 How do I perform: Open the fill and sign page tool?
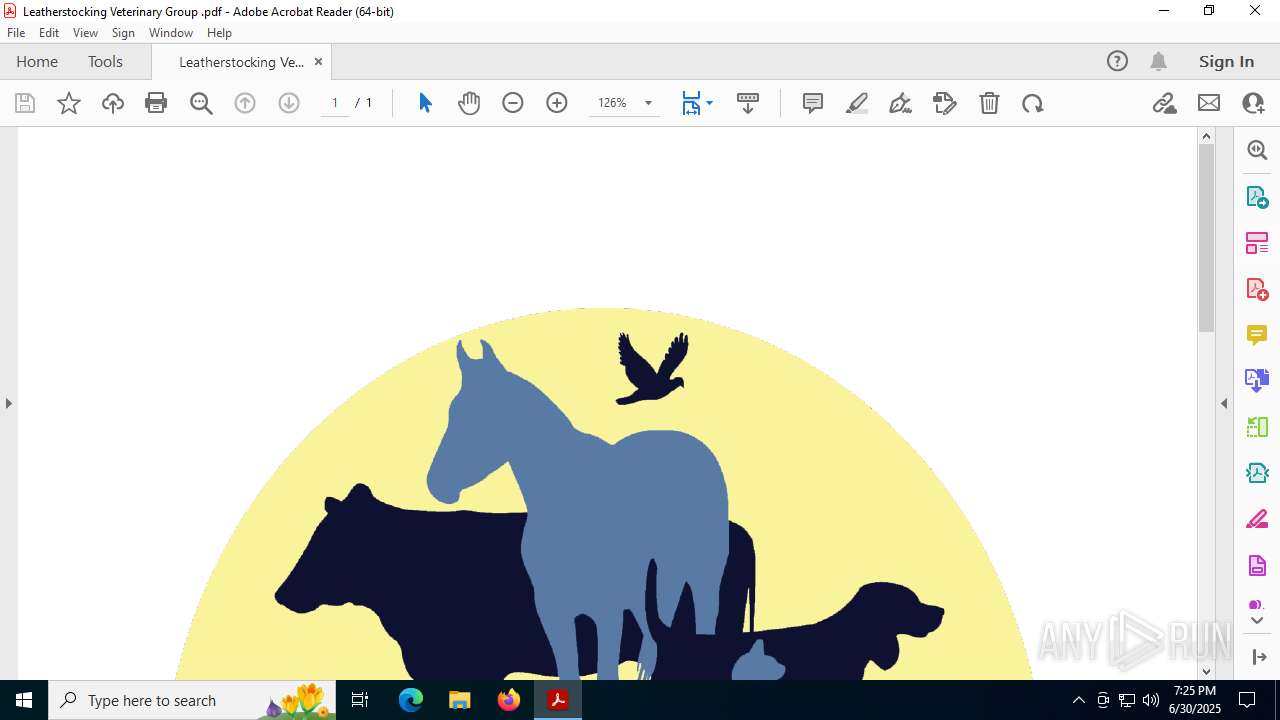[x=945, y=103]
